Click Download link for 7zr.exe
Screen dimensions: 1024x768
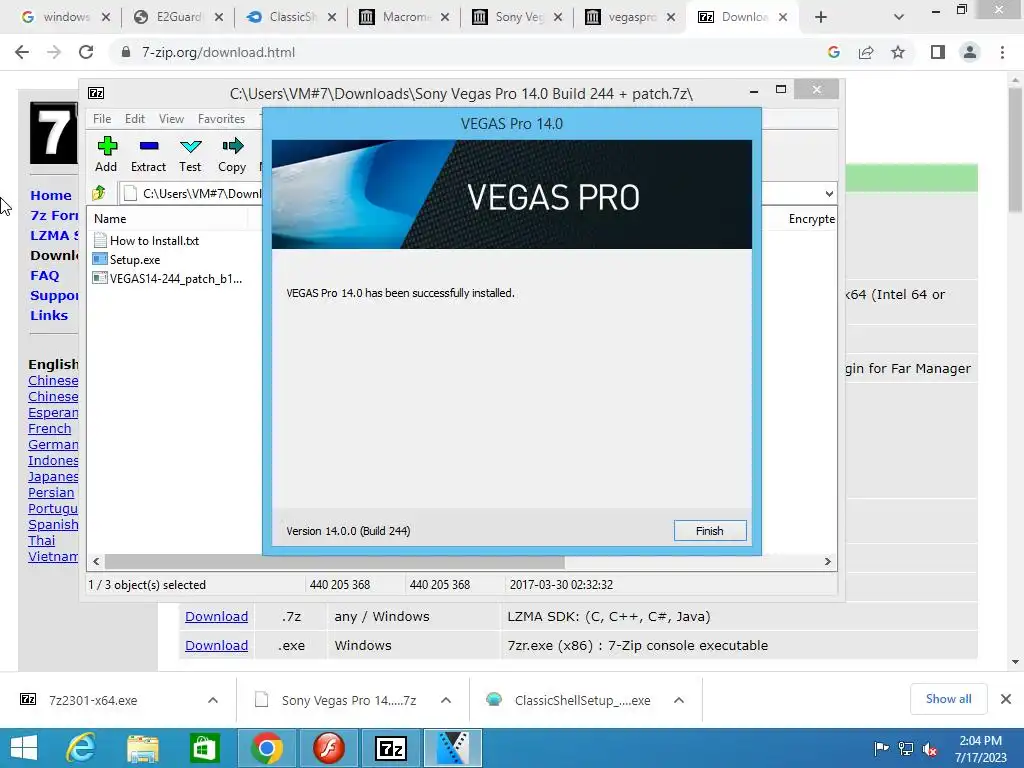216,645
